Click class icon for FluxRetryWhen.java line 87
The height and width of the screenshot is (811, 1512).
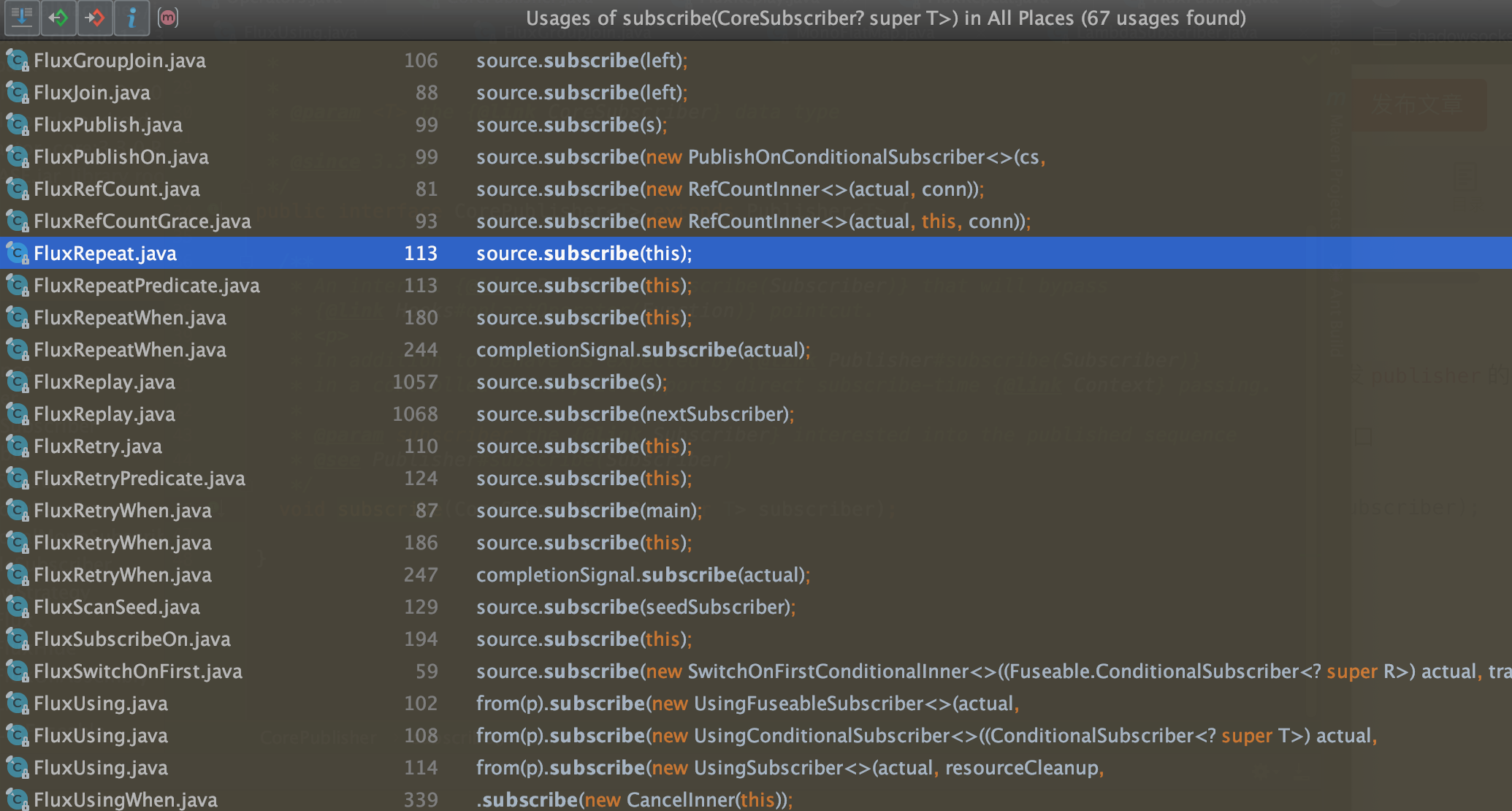(x=18, y=511)
